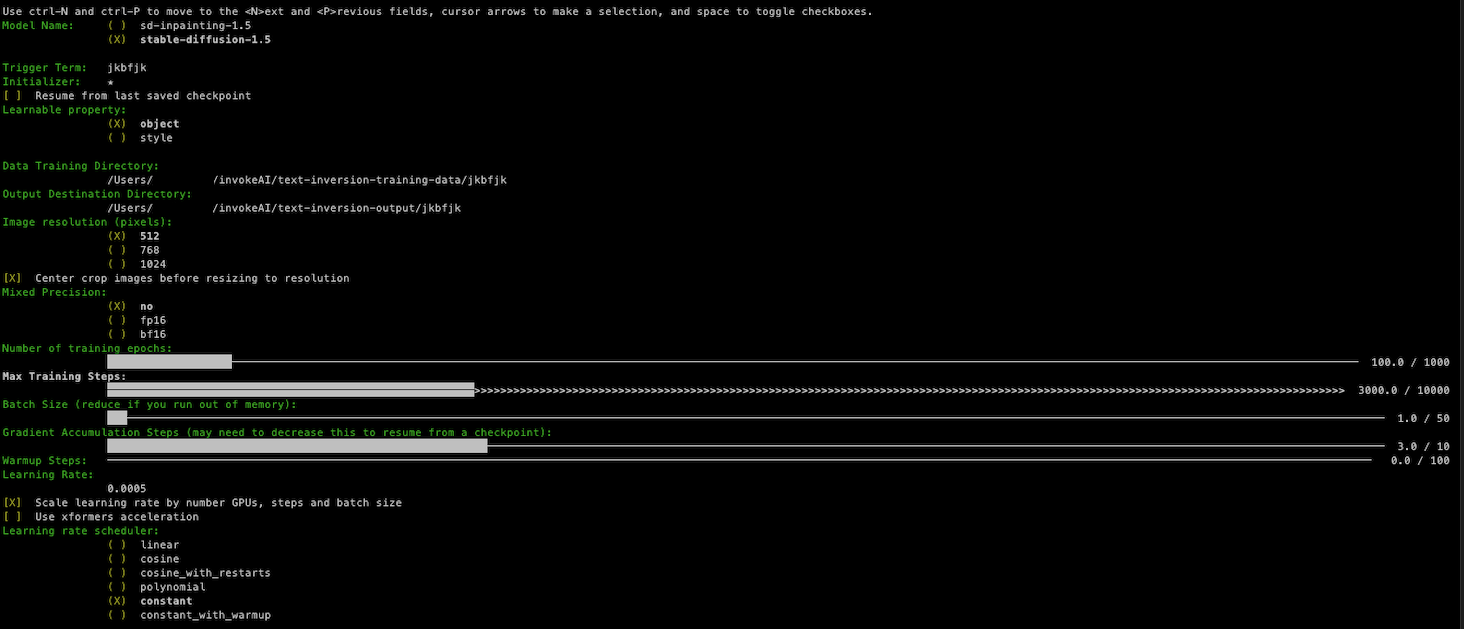
Task: Select the stable-diffusion-1.5 model option
Action: coord(117,39)
